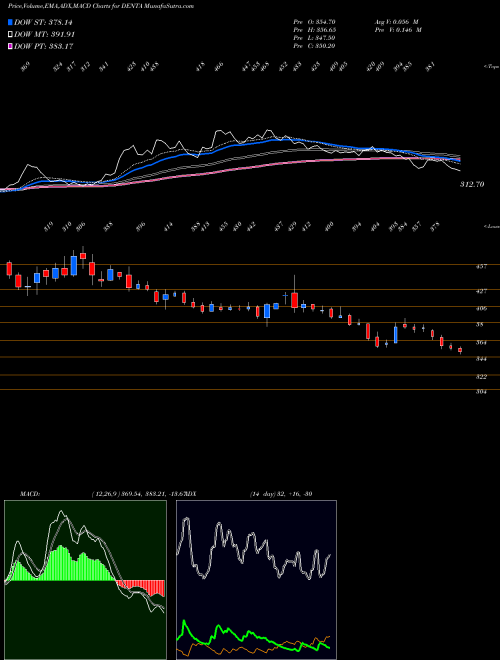Open the green MACD histogram panel
This screenshot has height=660, width=500.
(x=85, y=580)
